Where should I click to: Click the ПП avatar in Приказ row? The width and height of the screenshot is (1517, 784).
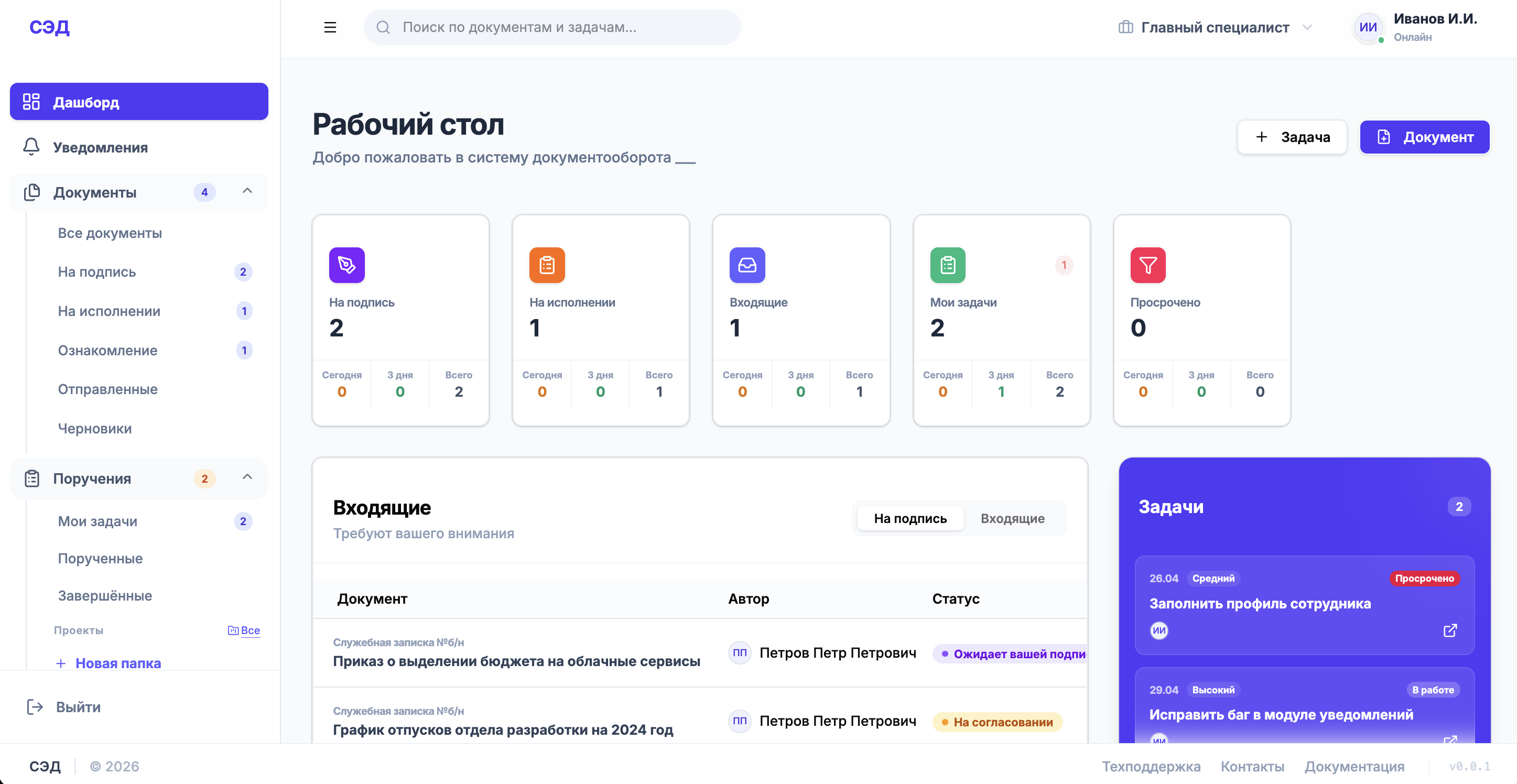click(x=739, y=653)
